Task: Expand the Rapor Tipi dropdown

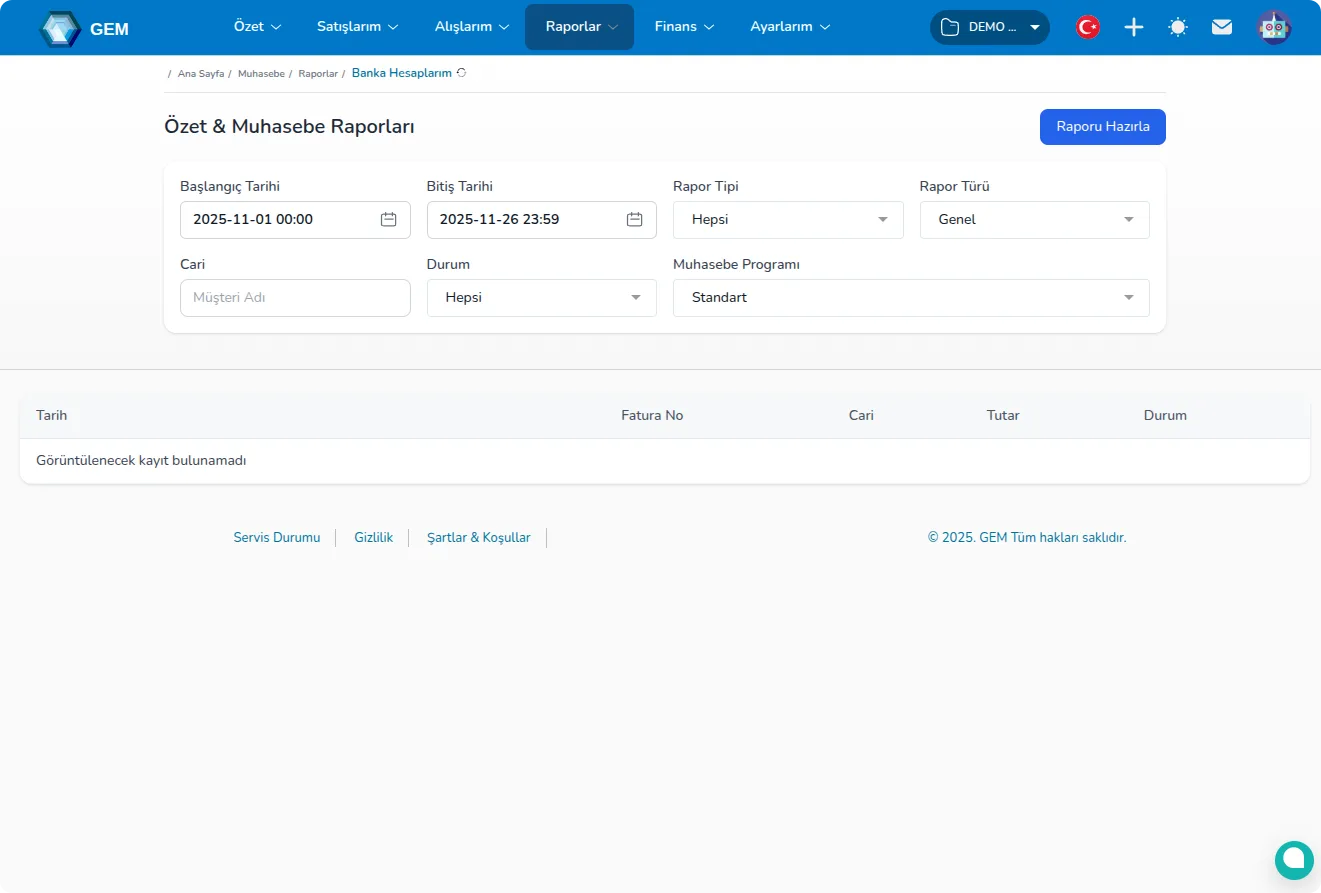Action: (x=788, y=220)
